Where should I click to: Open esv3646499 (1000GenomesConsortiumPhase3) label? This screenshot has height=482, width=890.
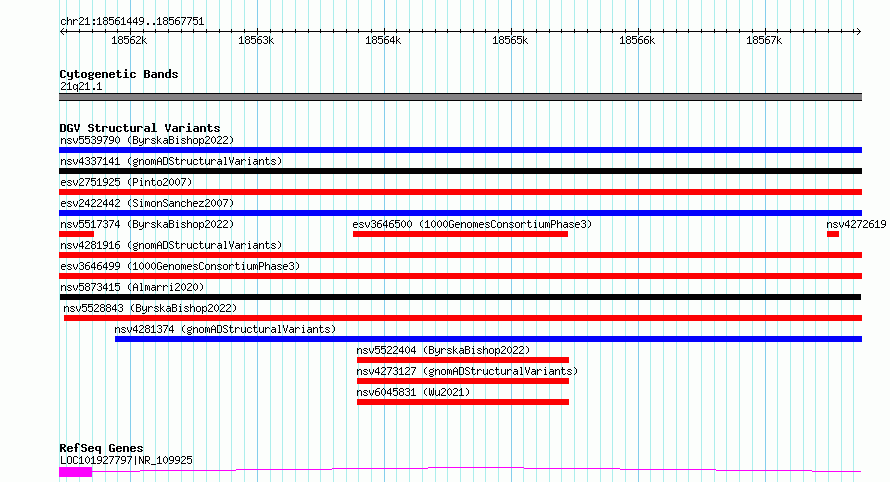180,266
